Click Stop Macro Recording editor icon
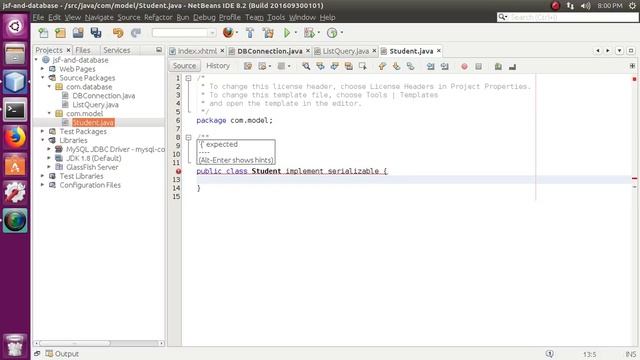Image resolution: width=640 pixels, height=360 pixels. pos(478,66)
